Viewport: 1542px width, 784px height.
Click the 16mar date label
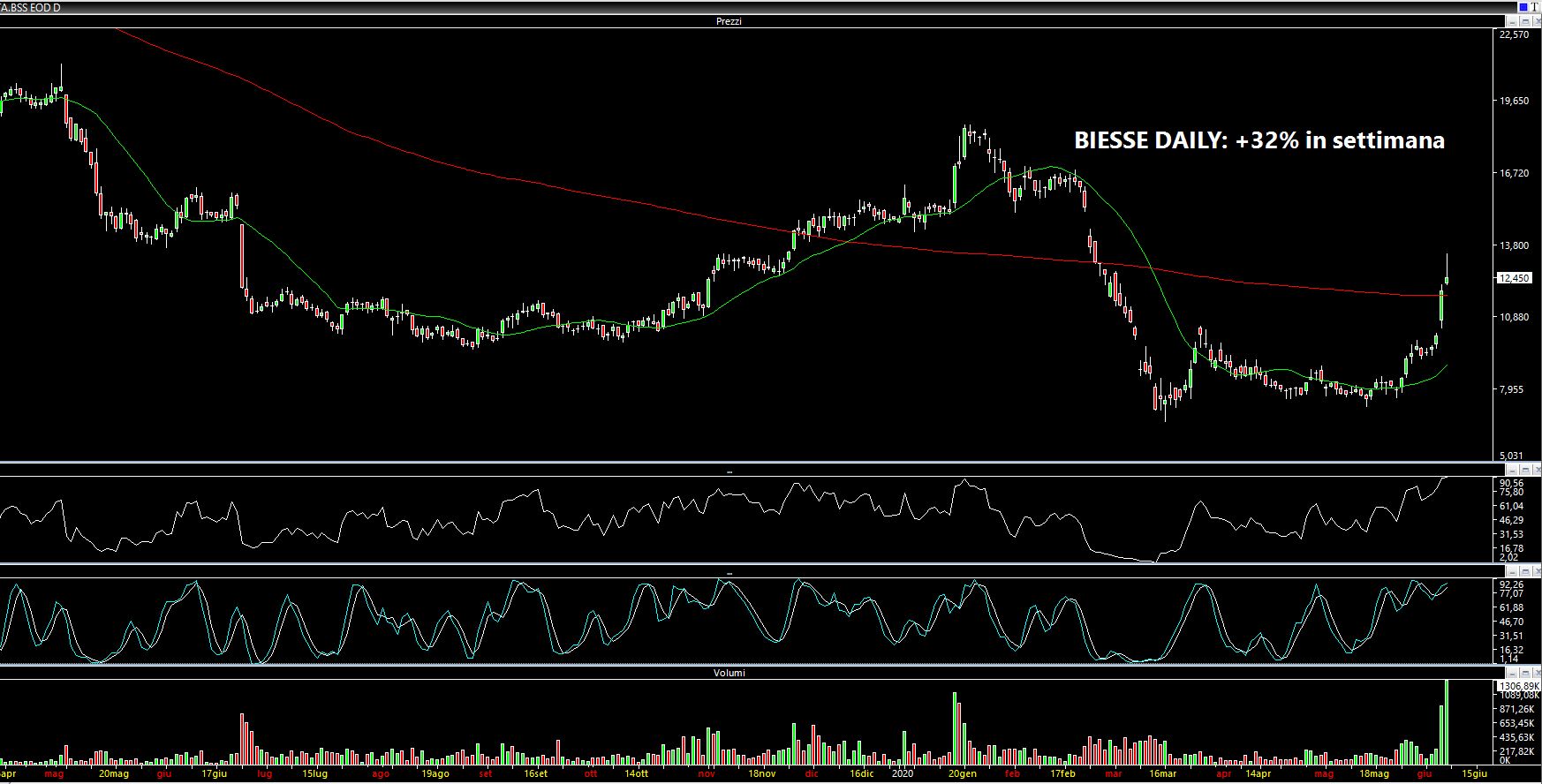coord(1163,773)
